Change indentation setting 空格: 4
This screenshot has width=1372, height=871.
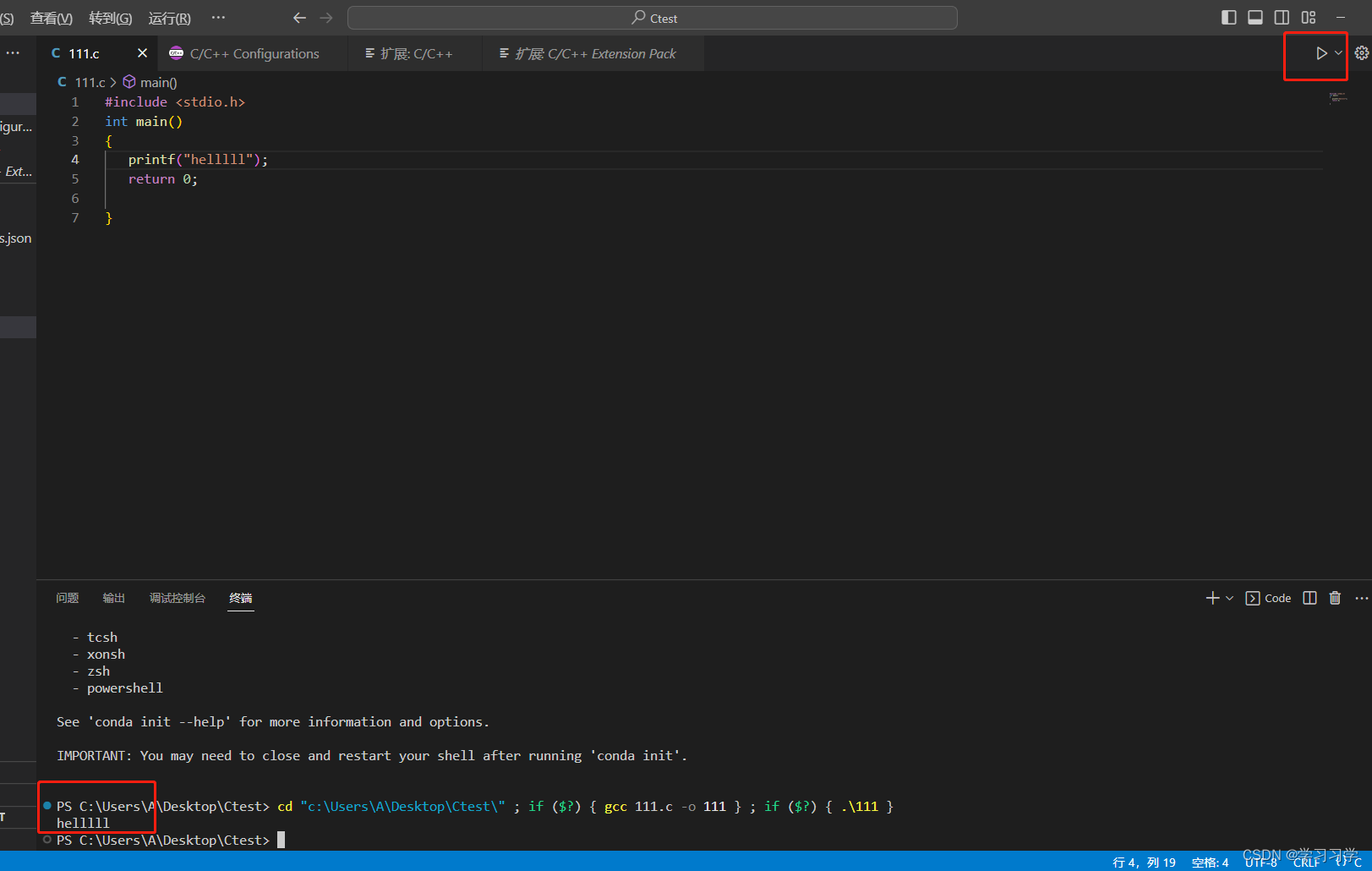click(x=1210, y=862)
